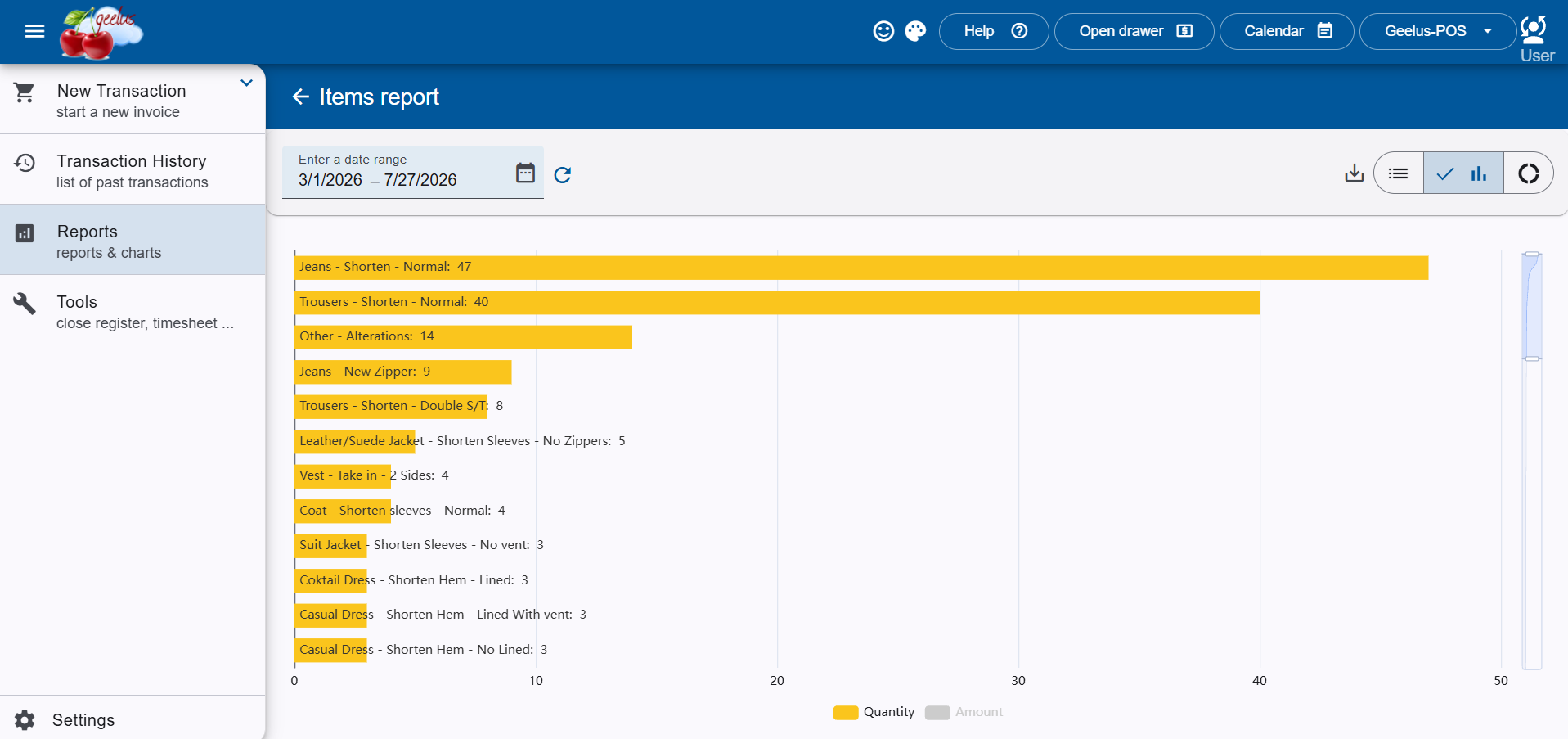The width and height of the screenshot is (1568, 739).
Task: Click the smiley face feedback icon
Action: pos(883,31)
